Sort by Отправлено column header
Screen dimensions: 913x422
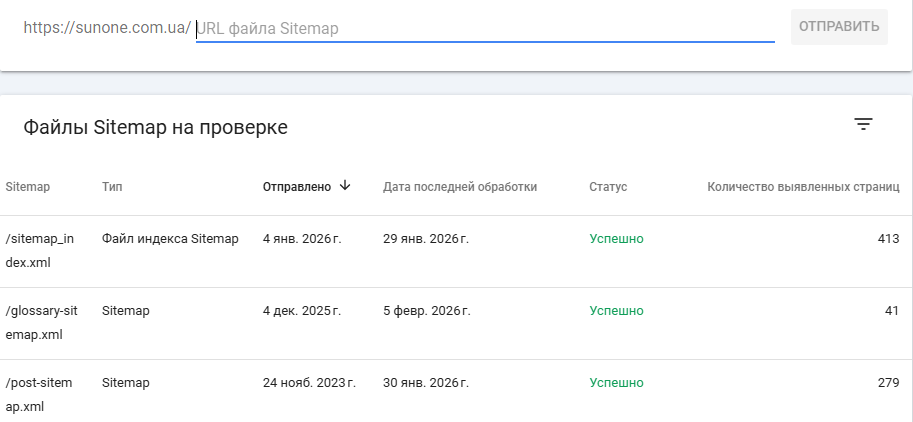[x=296, y=187]
